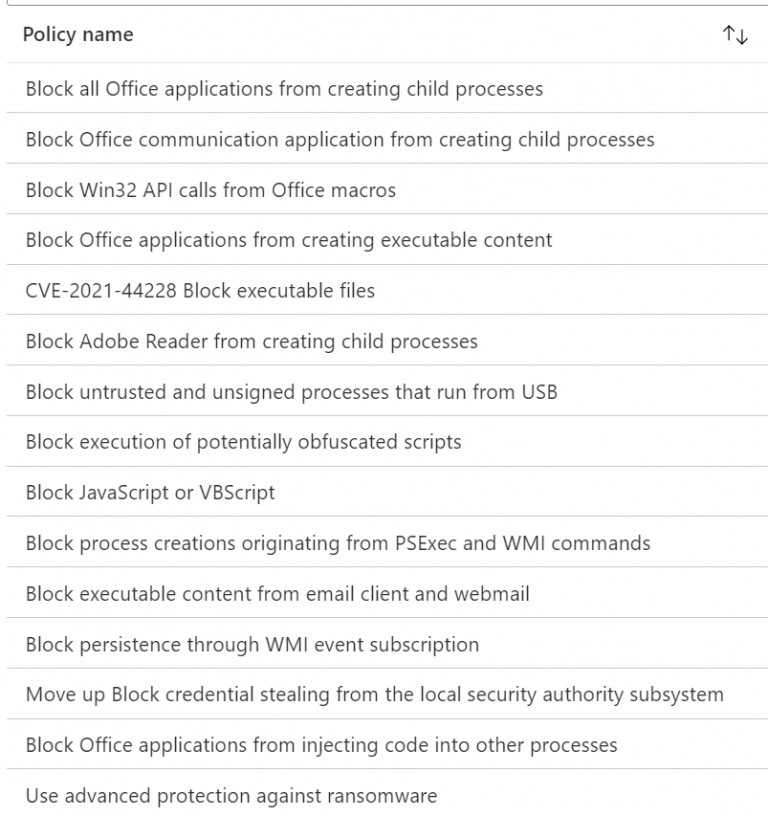Open the CVE-2021-44228 Block executable files policy
The height and width of the screenshot is (816, 768).
pos(200,290)
